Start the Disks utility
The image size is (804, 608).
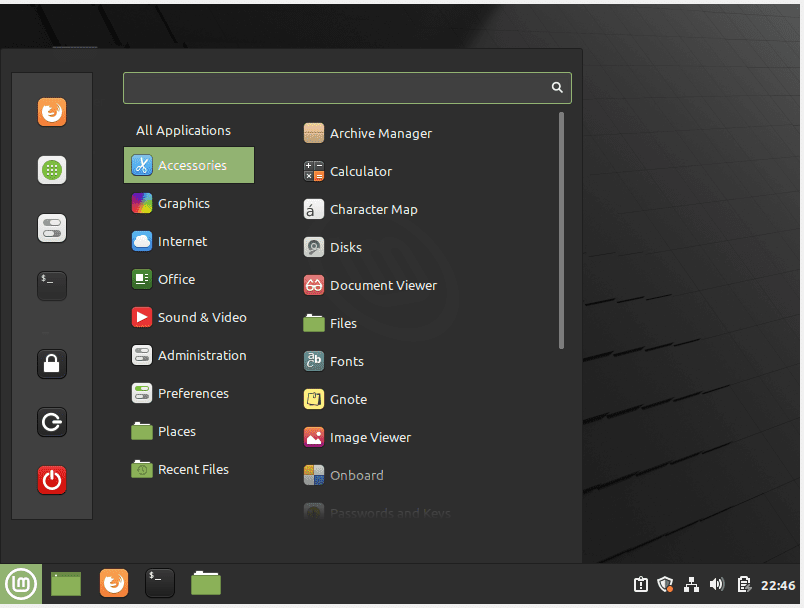(347, 247)
